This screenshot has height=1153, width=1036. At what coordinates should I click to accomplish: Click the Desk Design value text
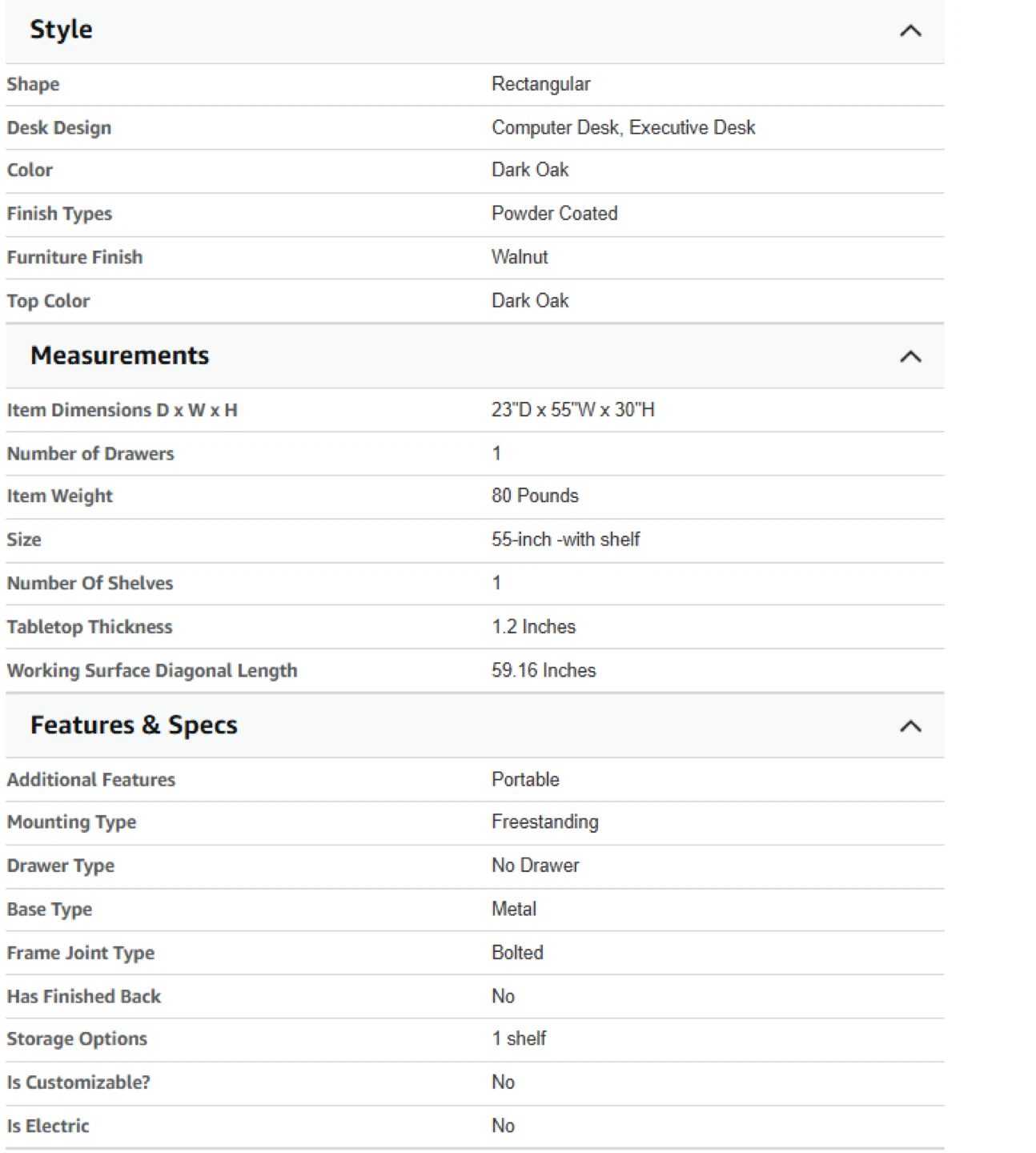(624, 127)
